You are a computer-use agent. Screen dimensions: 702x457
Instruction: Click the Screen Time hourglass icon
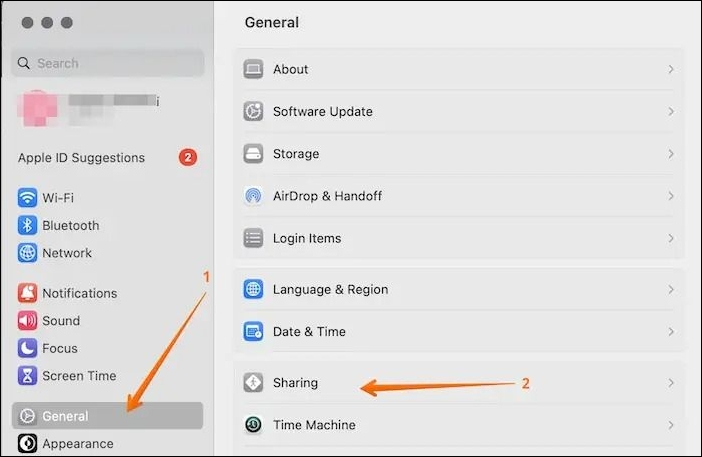click(x=27, y=376)
